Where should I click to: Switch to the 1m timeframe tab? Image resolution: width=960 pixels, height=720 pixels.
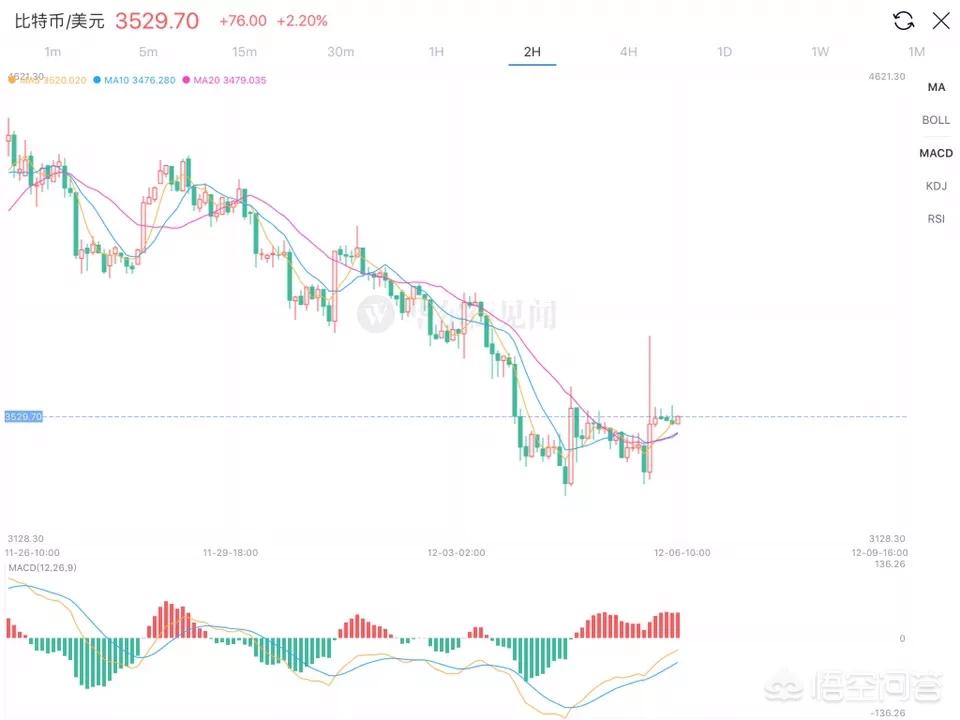(53, 51)
